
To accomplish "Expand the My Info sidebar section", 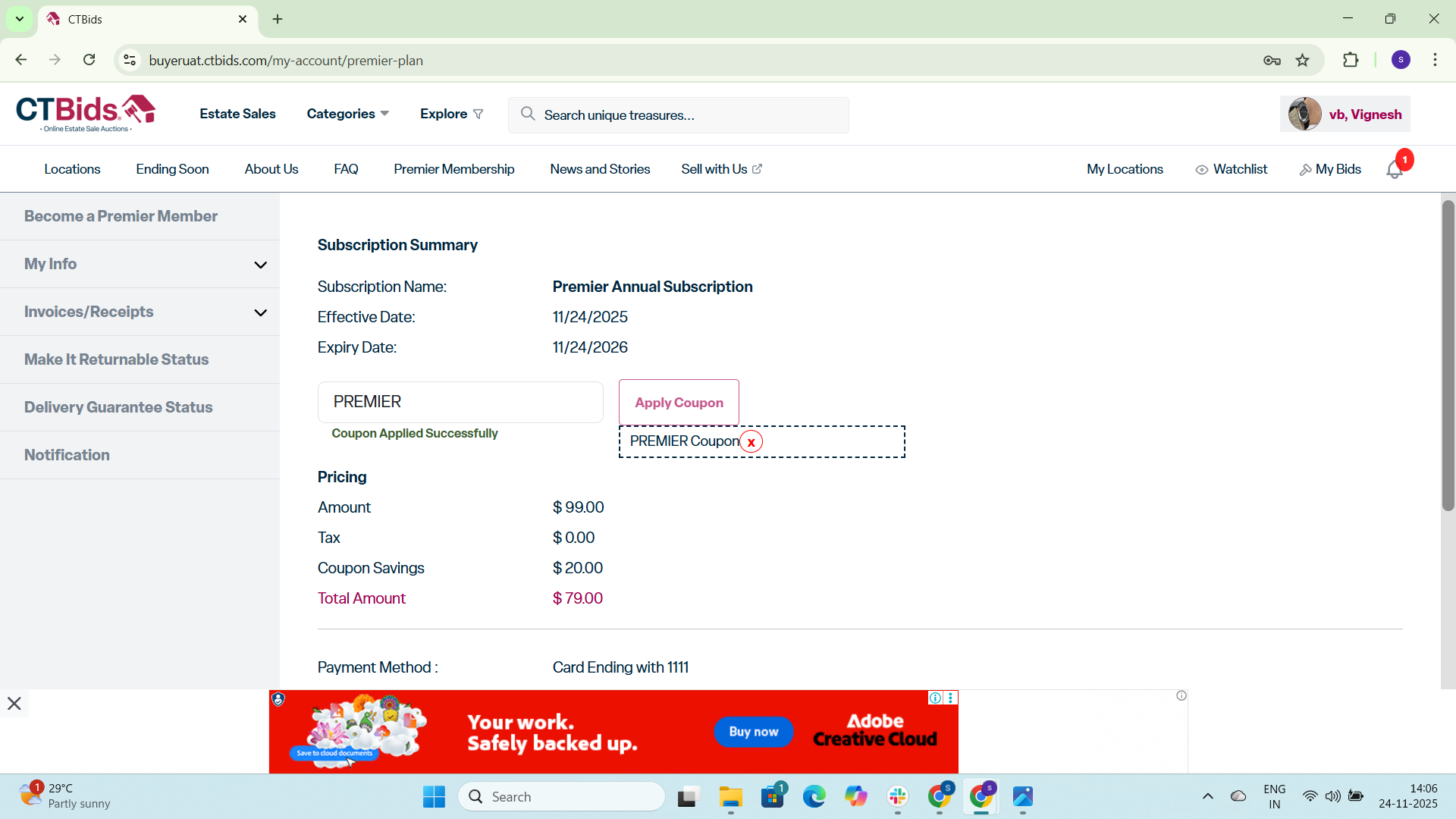I will (260, 265).
